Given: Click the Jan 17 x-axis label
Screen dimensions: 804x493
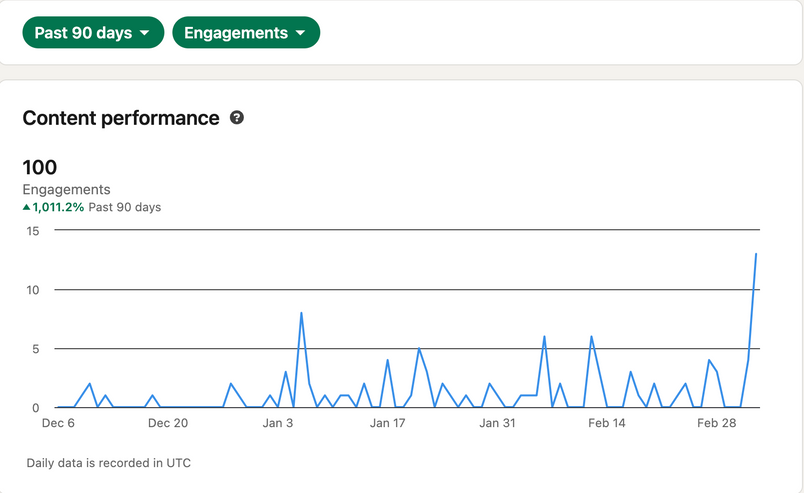Looking at the screenshot, I should [x=387, y=424].
